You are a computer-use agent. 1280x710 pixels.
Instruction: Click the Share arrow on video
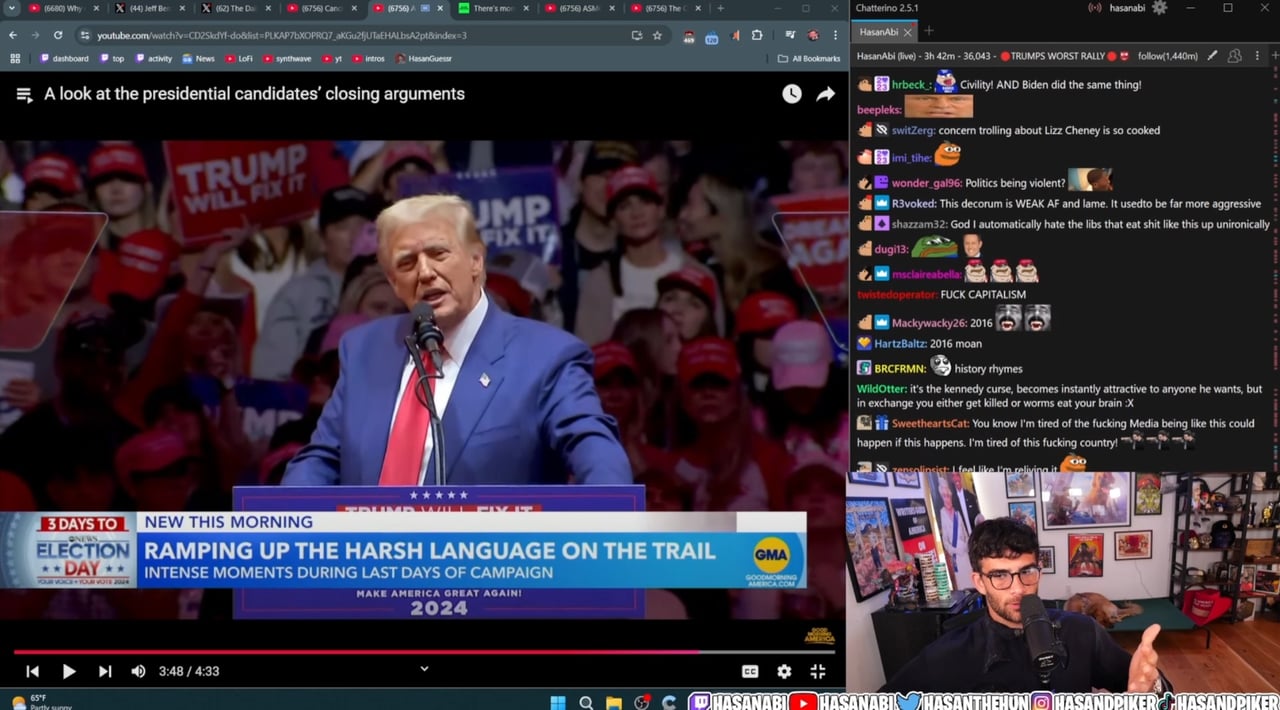825,94
